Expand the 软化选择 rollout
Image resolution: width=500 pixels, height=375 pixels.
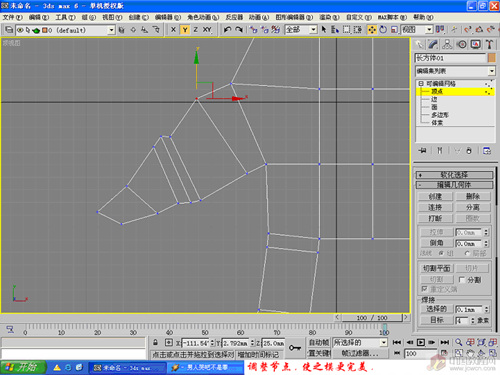pyautogui.click(x=454, y=175)
